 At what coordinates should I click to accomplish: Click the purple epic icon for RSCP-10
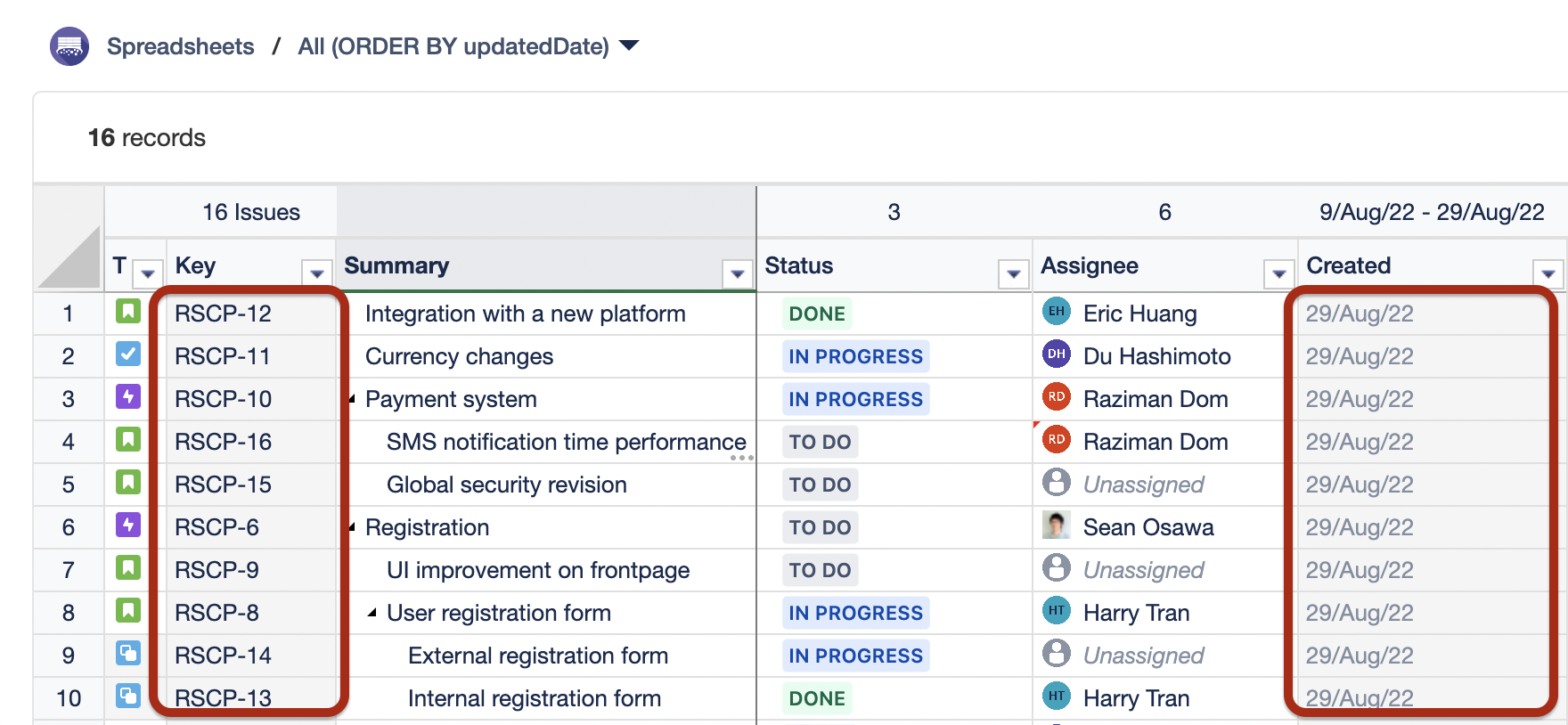128,397
